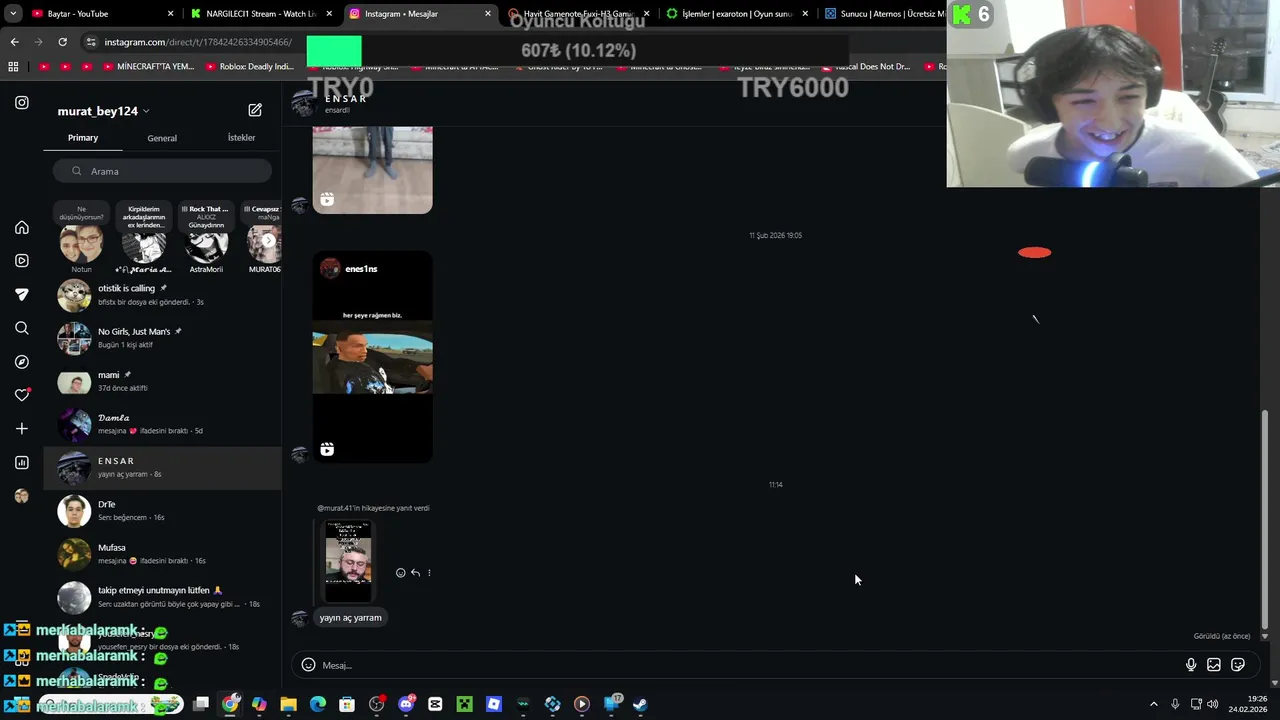The height and width of the screenshot is (720, 1280).
Task: Open the enes1ns shared reel video
Action: 372,357
